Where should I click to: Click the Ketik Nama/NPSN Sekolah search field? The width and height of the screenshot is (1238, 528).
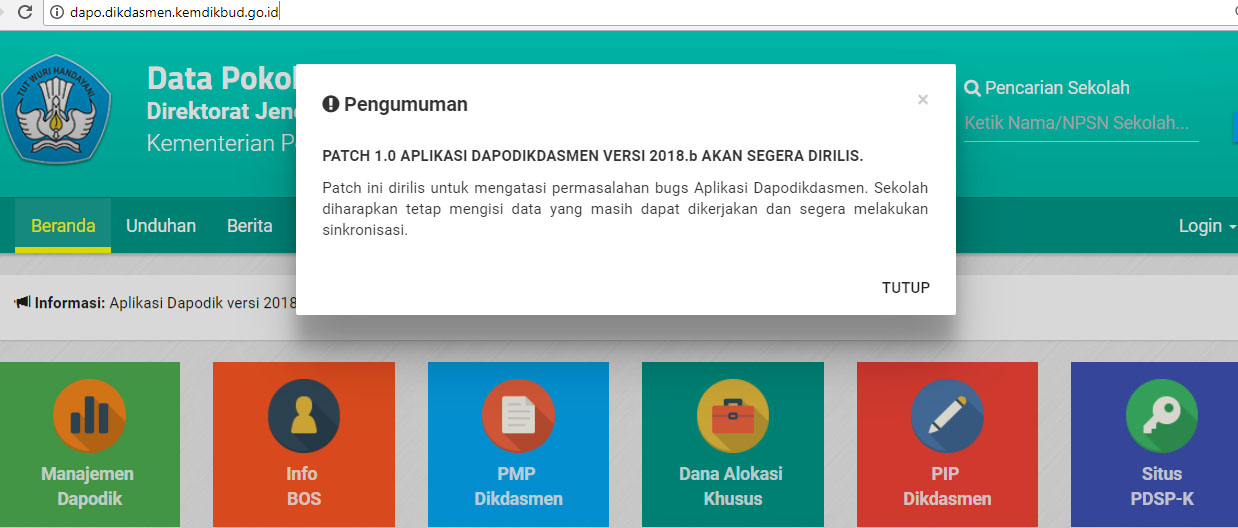click(x=1081, y=124)
